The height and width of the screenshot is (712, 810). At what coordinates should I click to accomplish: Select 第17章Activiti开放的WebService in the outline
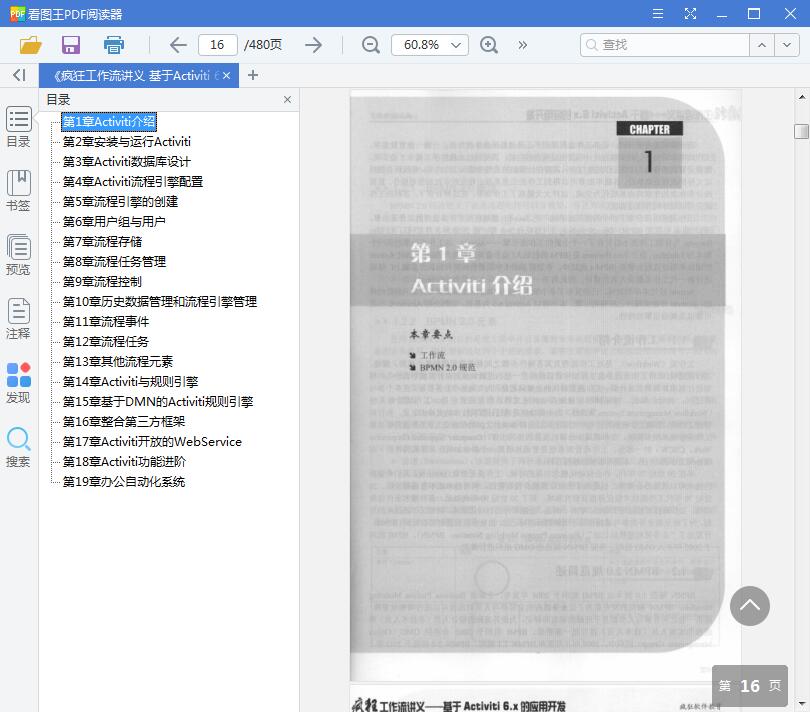point(152,442)
